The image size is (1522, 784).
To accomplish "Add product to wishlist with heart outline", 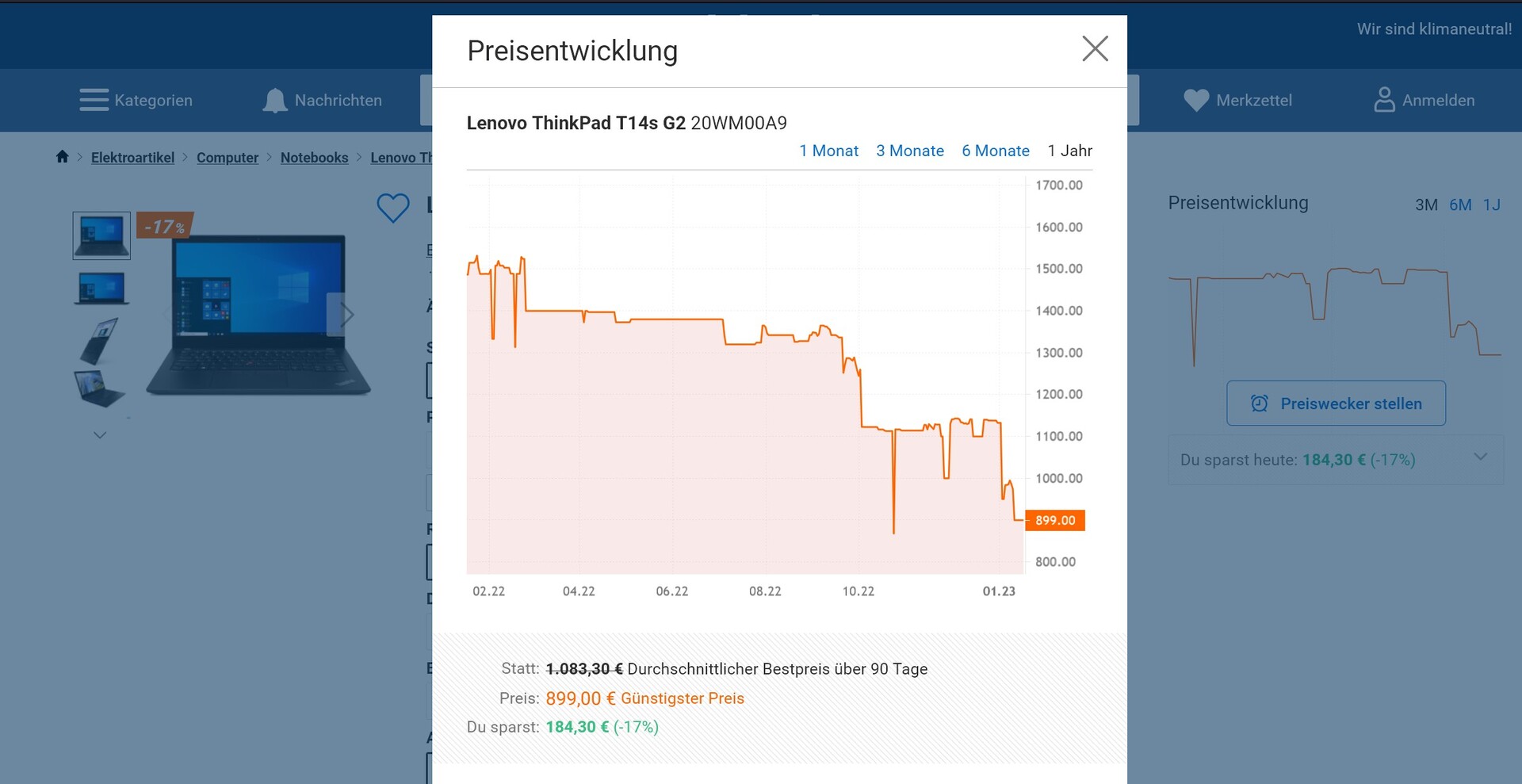I will 393,208.
